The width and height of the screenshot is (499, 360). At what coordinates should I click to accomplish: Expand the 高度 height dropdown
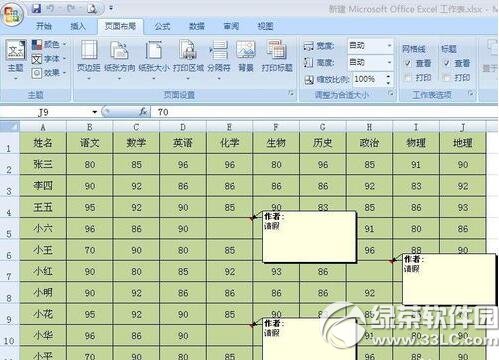389,62
